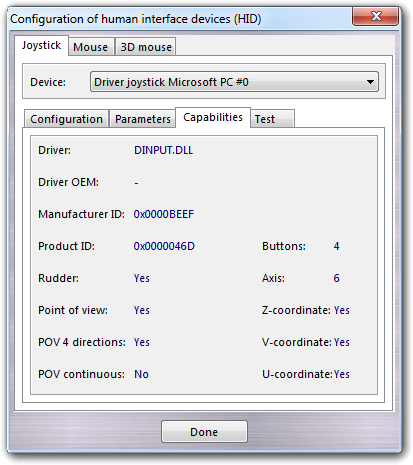This screenshot has height=465, width=413.
Task: Open the 3D mouse tab
Action: coord(146,47)
